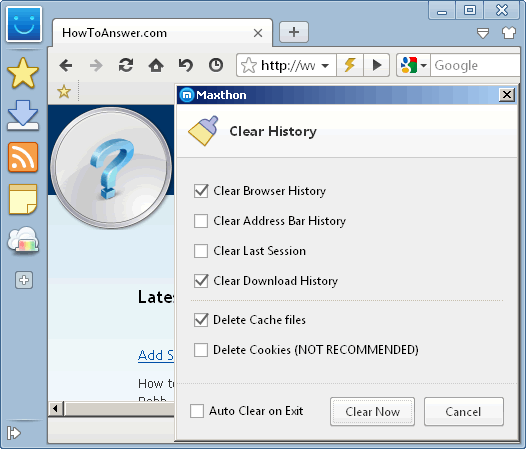Viewport: 526px width, 449px height.
Task: Click into the Google search field
Action: (x=476, y=65)
